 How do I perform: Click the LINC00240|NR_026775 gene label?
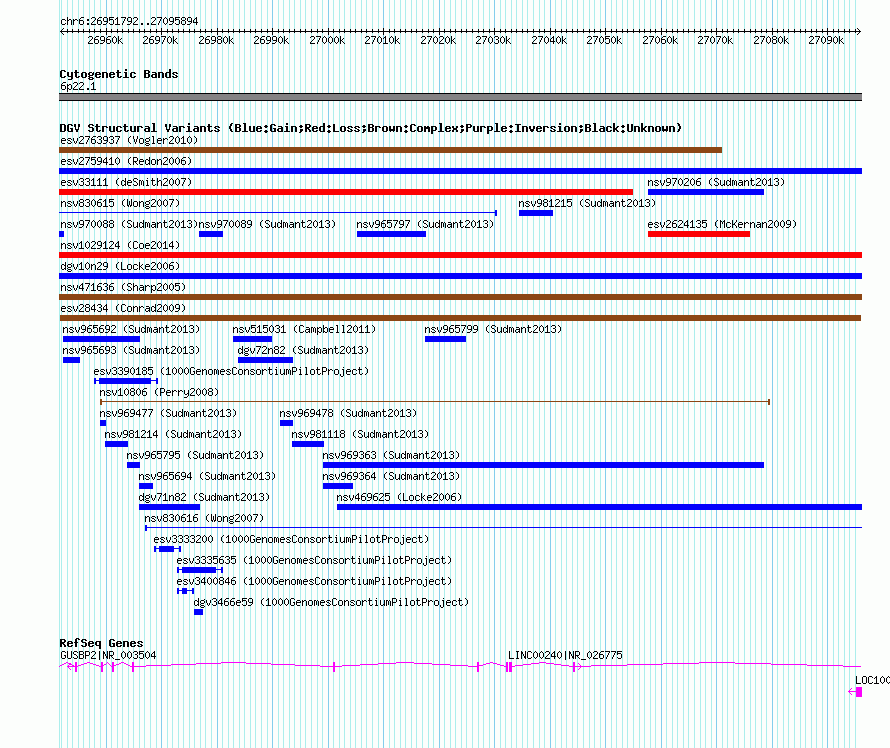pyautogui.click(x=565, y=655)
